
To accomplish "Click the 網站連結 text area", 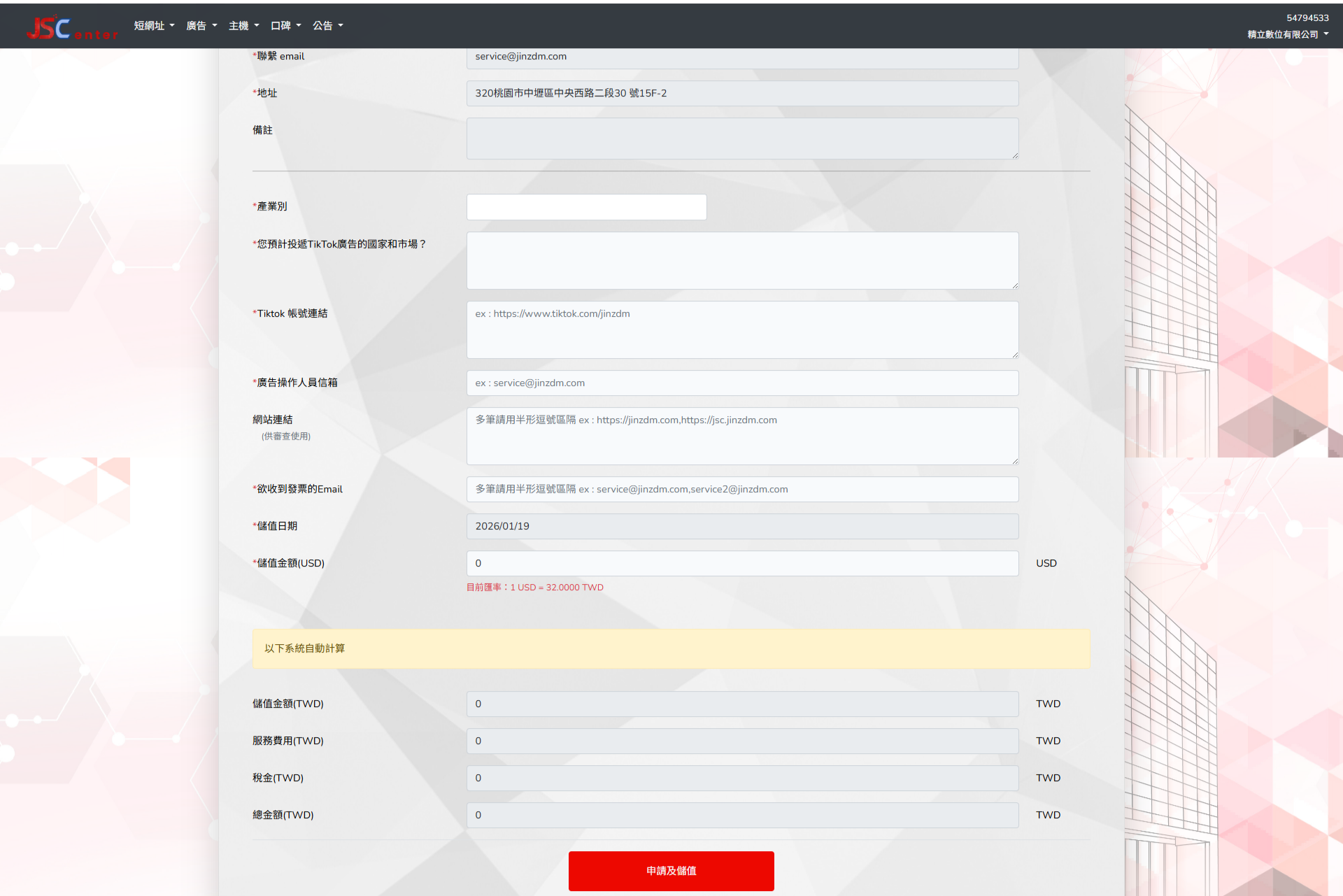I will (x=742, y=436).
